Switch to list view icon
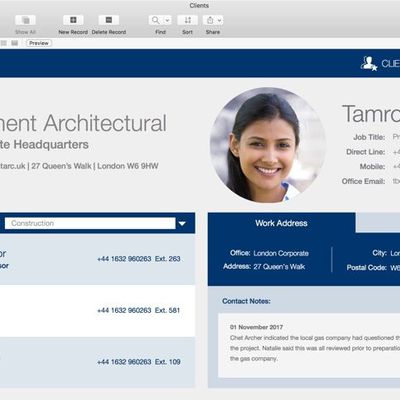This screenshot has width=400, height=400. 4,43
